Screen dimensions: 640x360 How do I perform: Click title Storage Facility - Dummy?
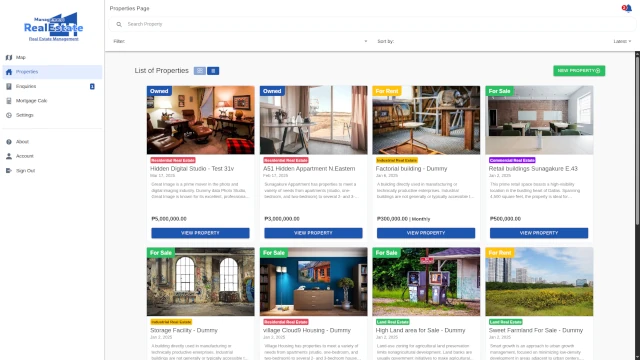(x=184, y=330)
